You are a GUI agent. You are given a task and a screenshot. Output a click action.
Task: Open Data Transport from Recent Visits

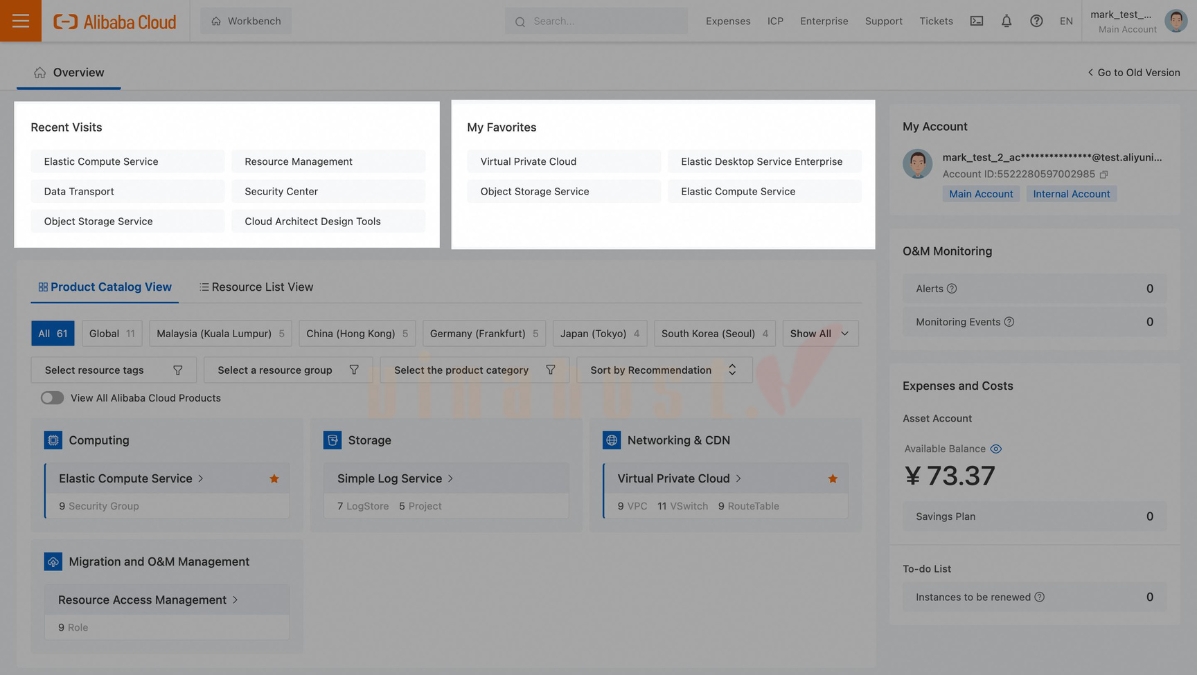pyautogui.click(x=127, y=191)
